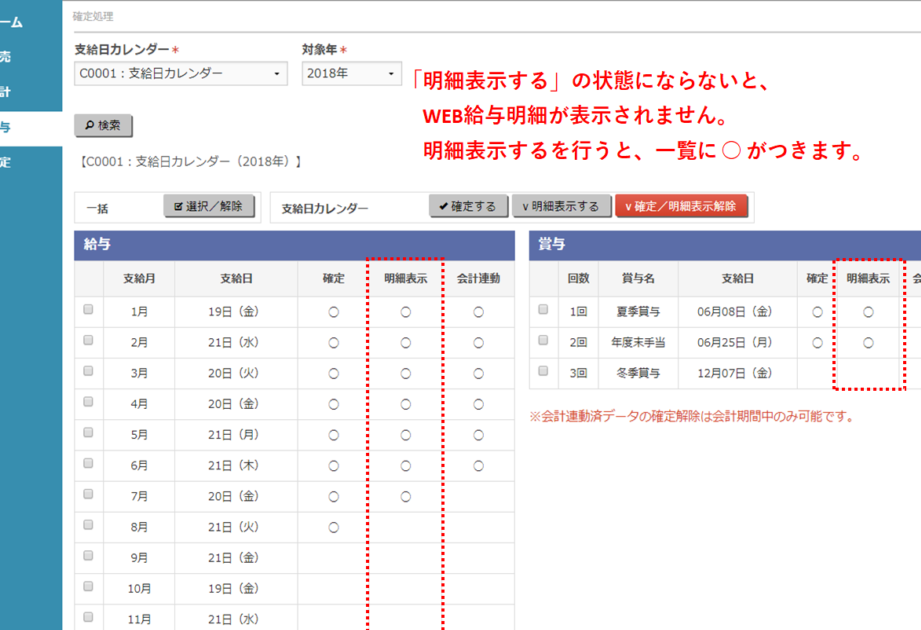Click the 選択／解除 bulk select button

tap(209, 206)
